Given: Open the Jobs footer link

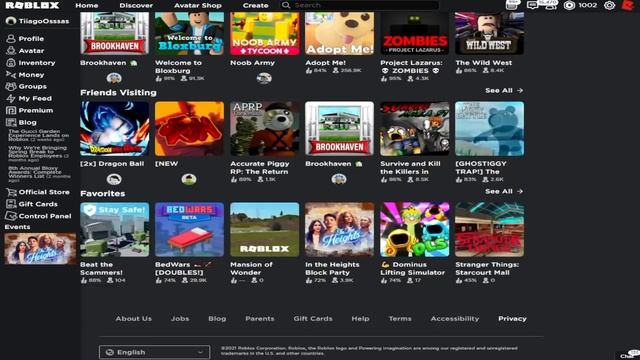Looking at the screenshot, I should [180, 318].
